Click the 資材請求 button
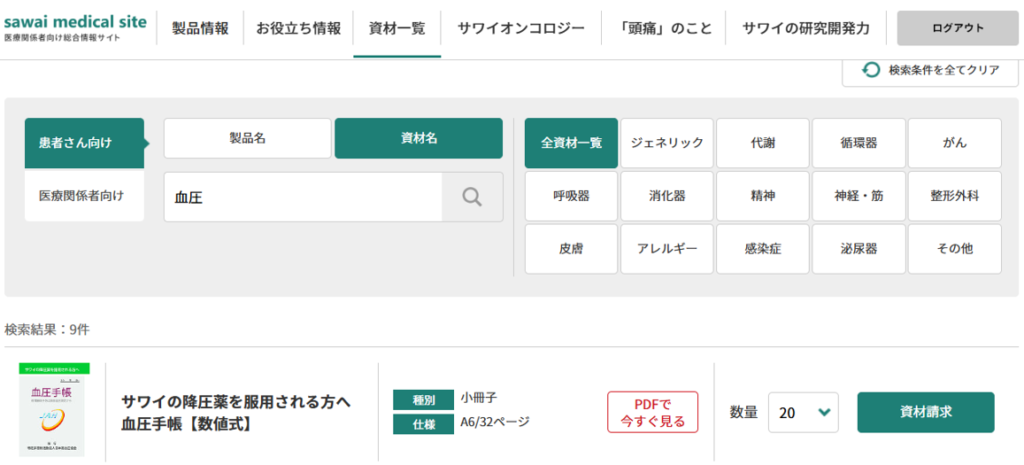 925,412
